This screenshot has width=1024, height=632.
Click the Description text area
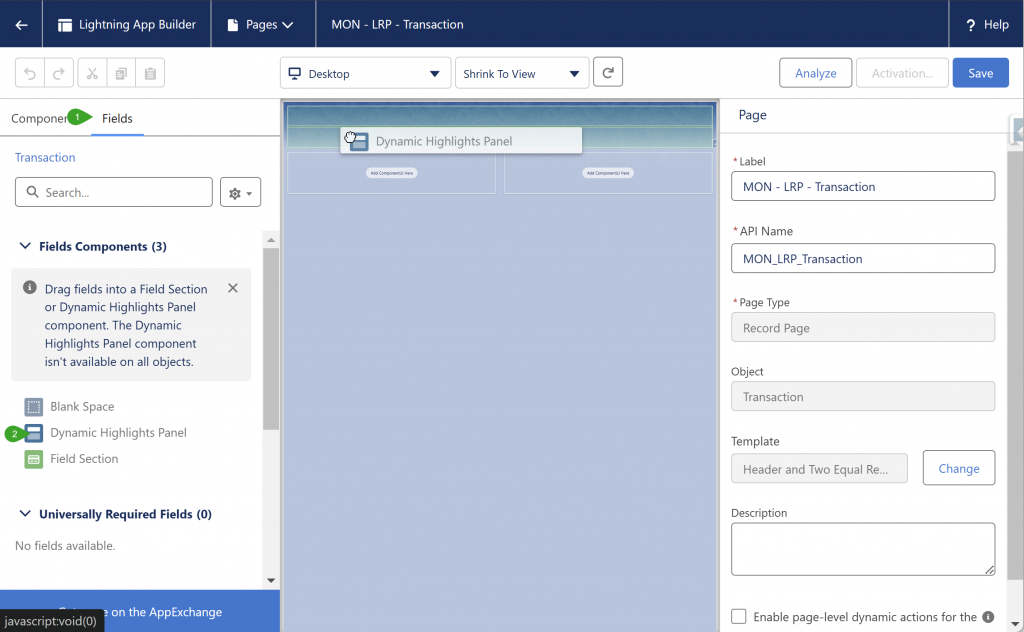pyautogui.click(x=863, y=549)
